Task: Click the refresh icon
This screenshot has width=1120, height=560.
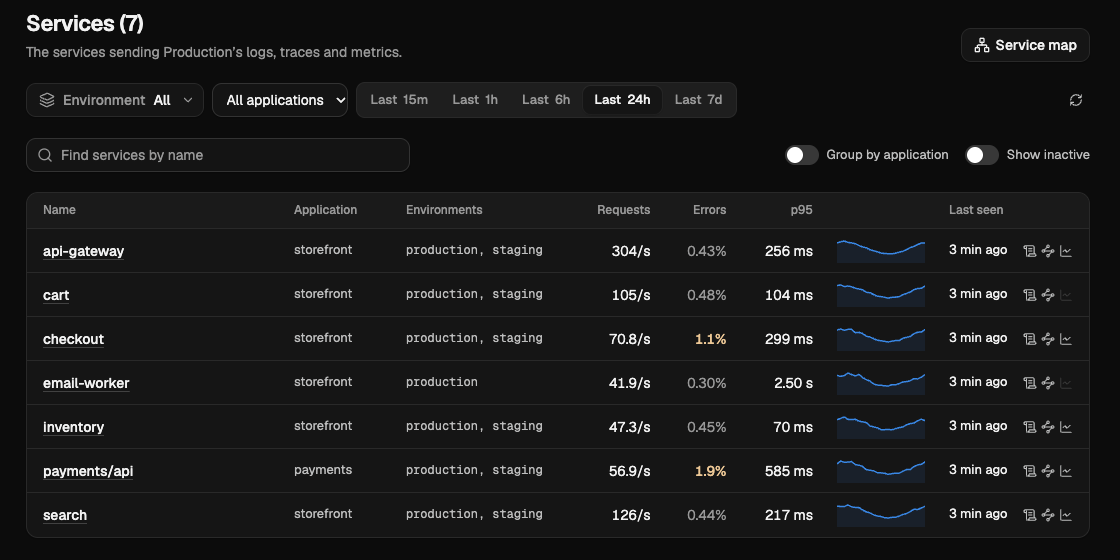Action: [x=1076, y=100]
